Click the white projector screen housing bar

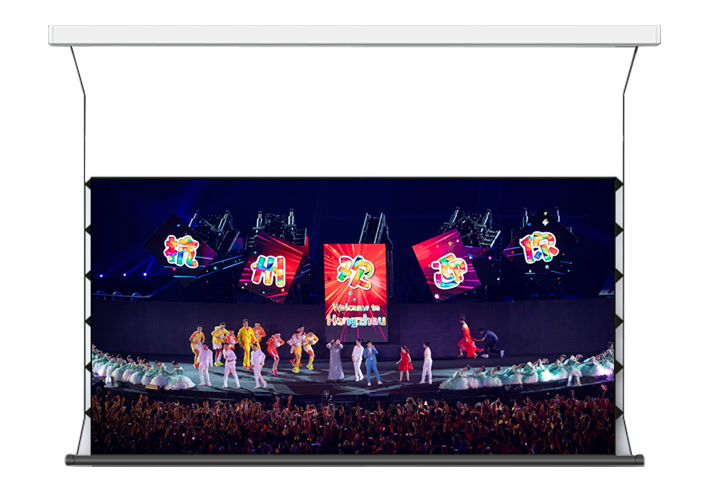[355, 35]
